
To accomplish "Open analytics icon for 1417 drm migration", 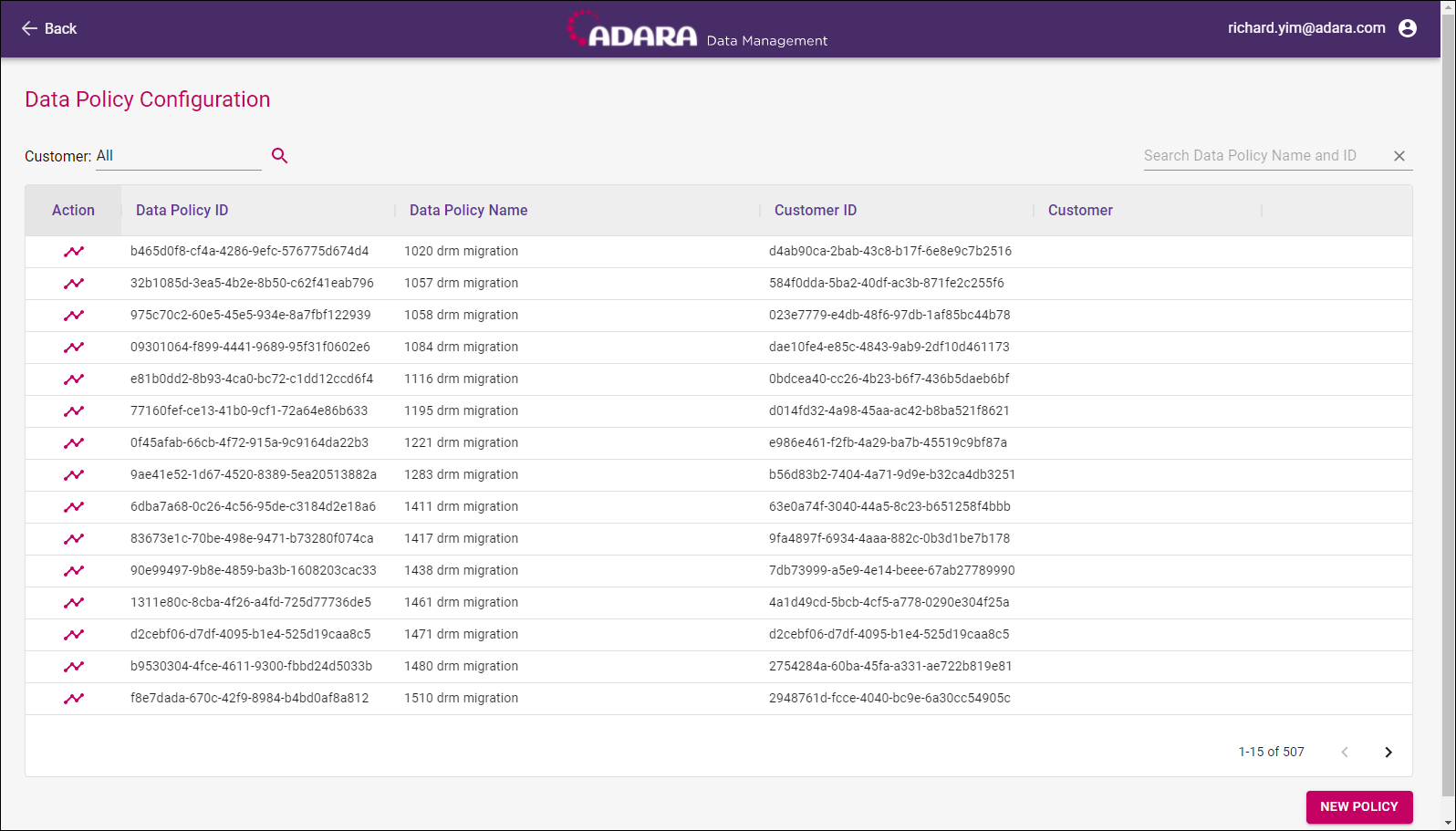I will click(x=74, y=539).
